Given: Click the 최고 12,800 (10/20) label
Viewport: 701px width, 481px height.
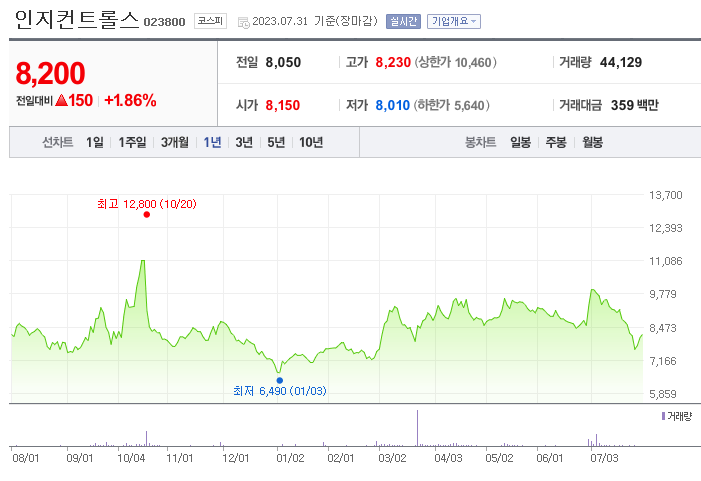Looking at the screenshot, I should [147, 204].
